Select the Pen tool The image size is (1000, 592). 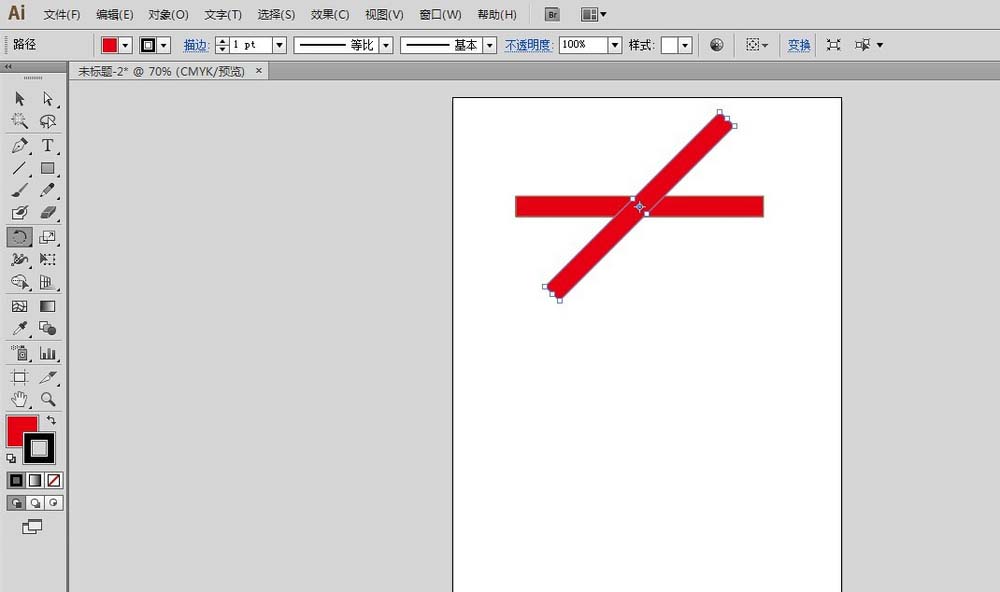20,145
